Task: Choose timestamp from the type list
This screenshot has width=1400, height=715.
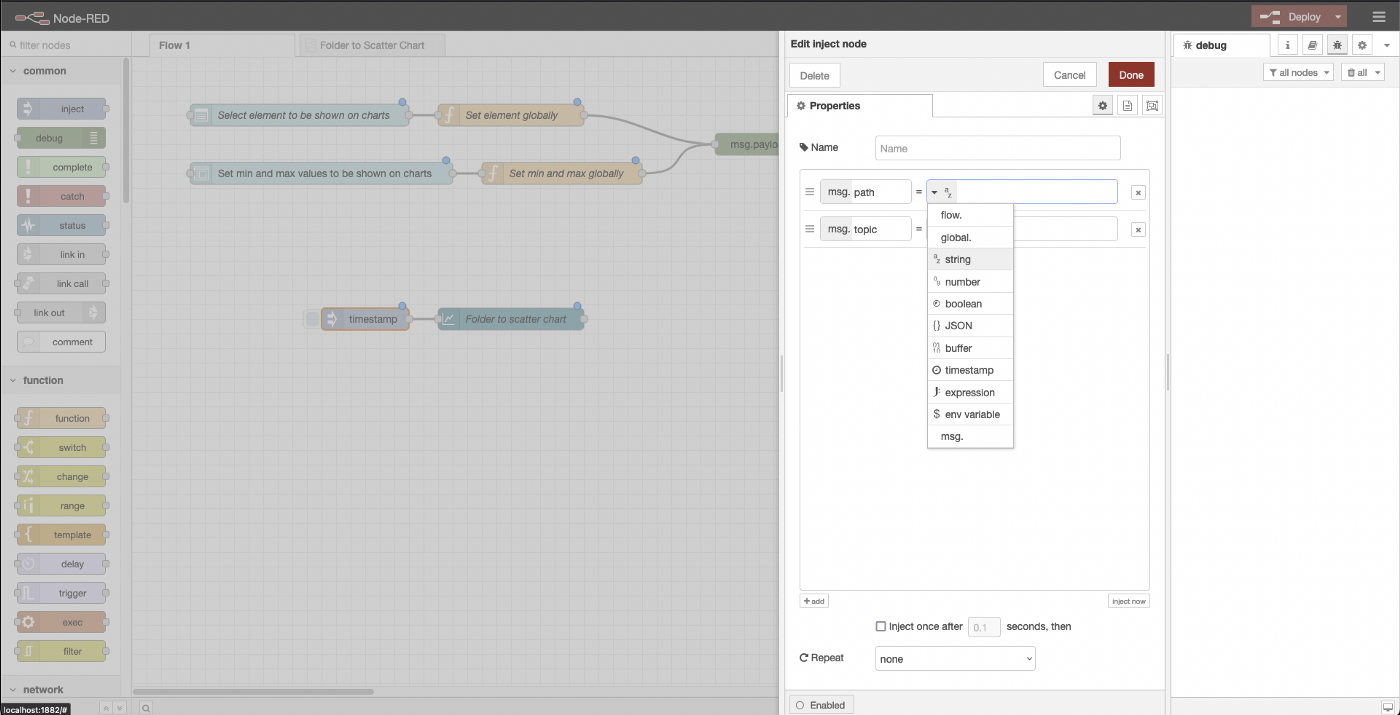Action: (x=969, y=370)
